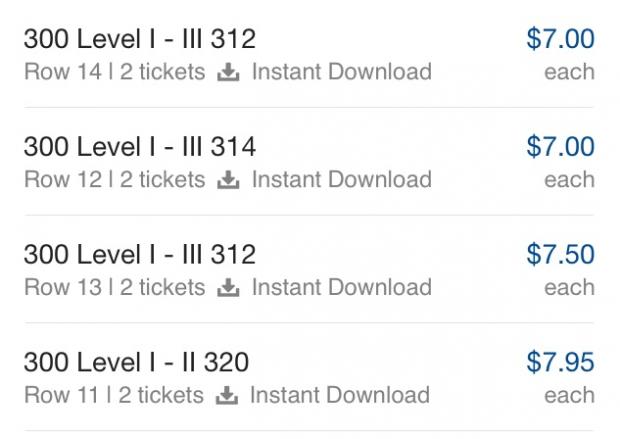This screenshot has width=620, height=439.
Task: Click Instant Download text for Row 13
Action: 341,288
